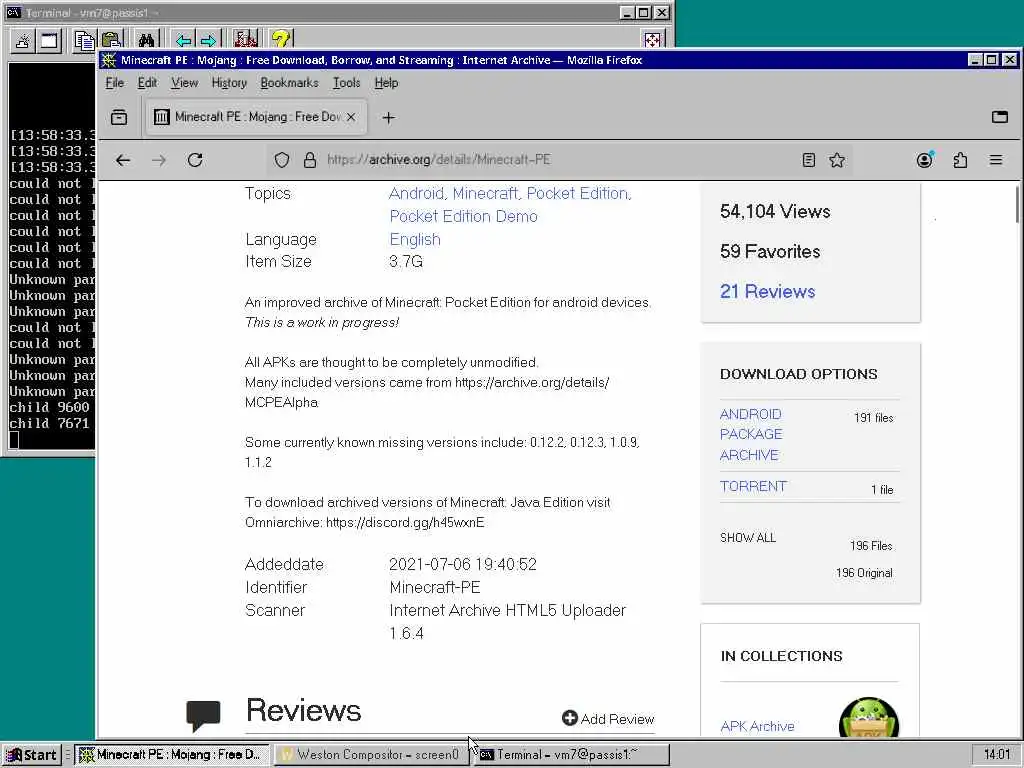1024x768 pixels.
Task: Click the sidebar view icon at tab bar right
Action: pos(1000,118)
